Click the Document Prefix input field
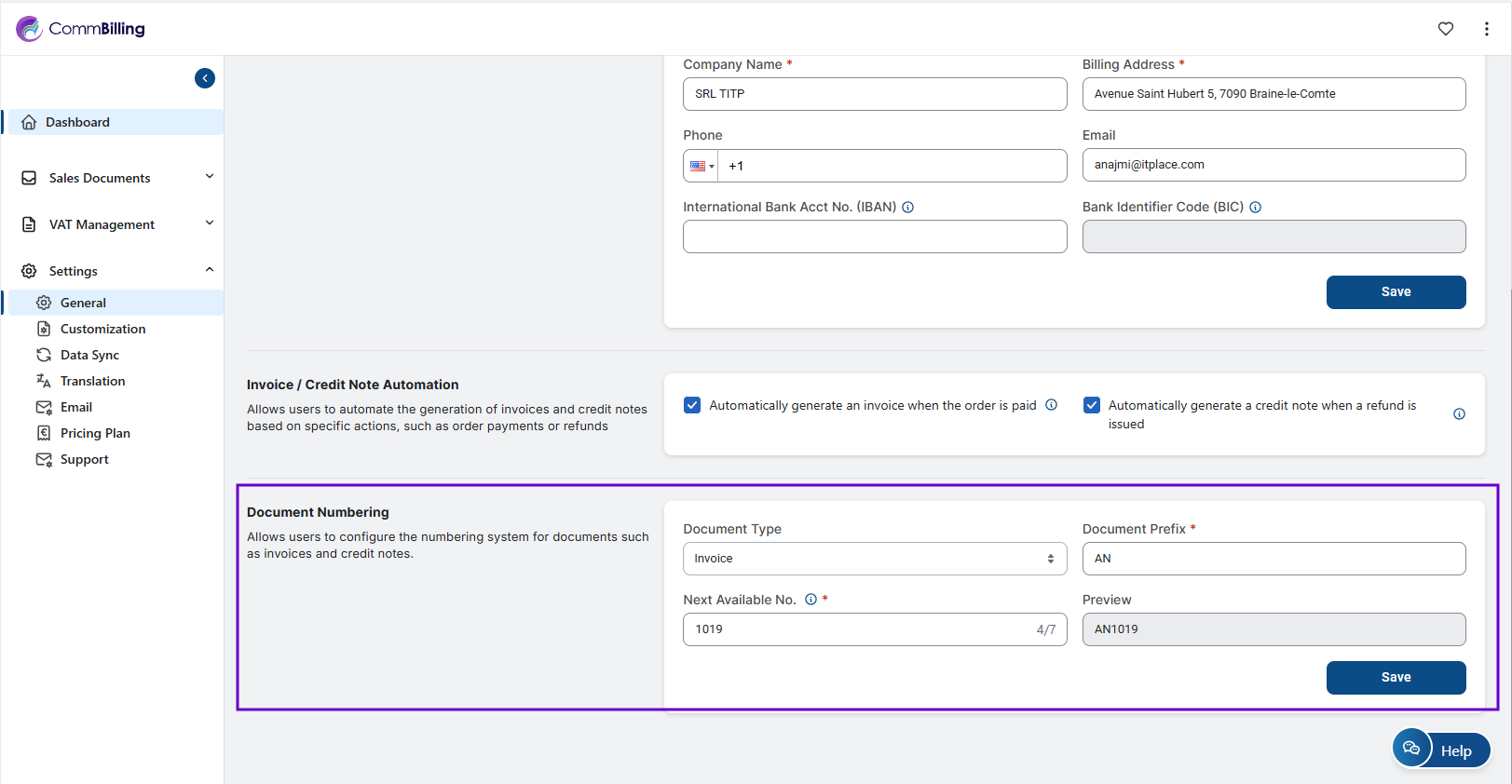The height and width of the screenshot is (784, 1512). click(x=1273, y=559)
